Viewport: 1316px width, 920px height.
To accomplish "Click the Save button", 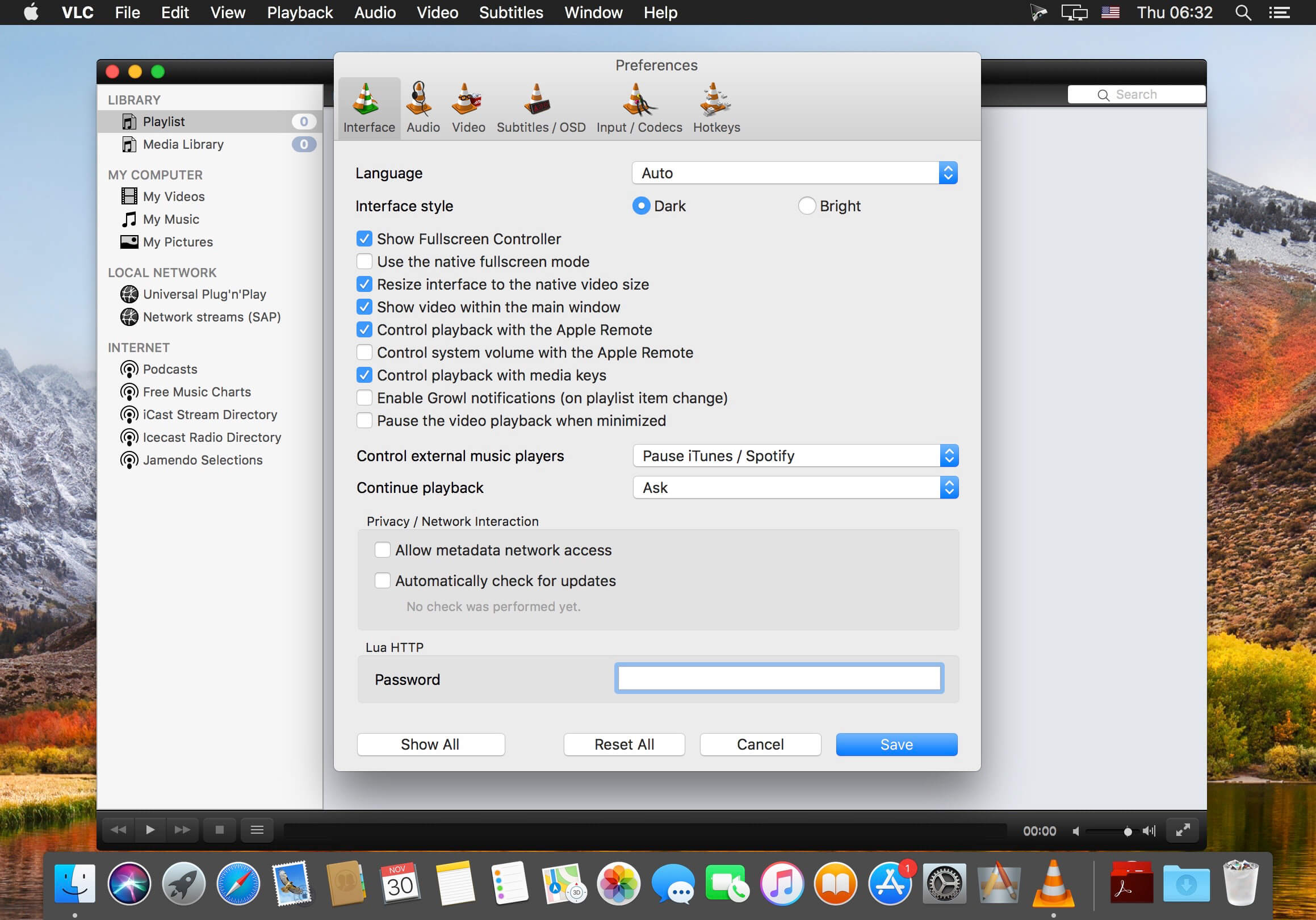I will 896,744.
